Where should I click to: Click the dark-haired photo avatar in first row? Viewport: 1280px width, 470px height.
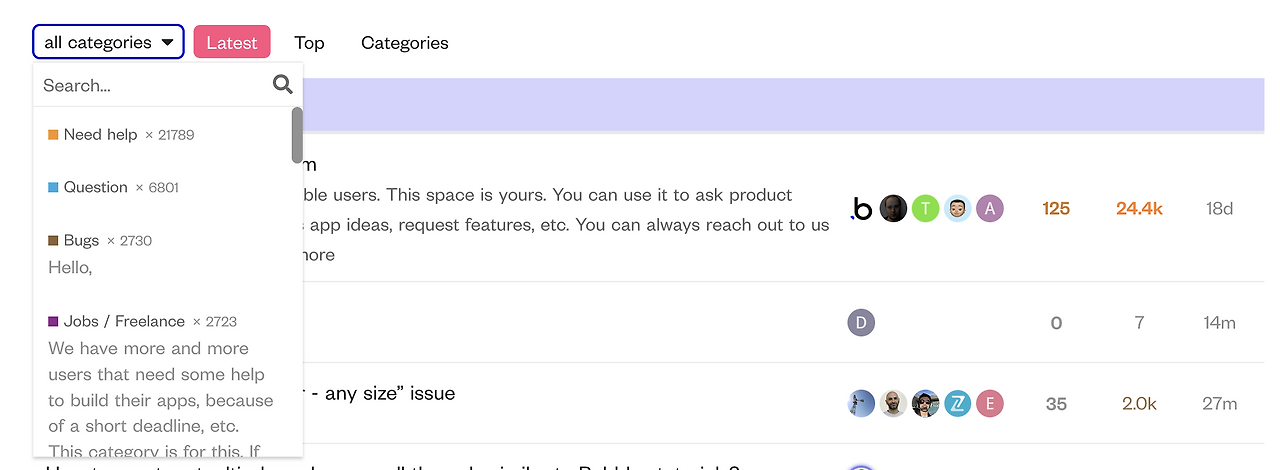pyautogui.click(x=893, y=208)
